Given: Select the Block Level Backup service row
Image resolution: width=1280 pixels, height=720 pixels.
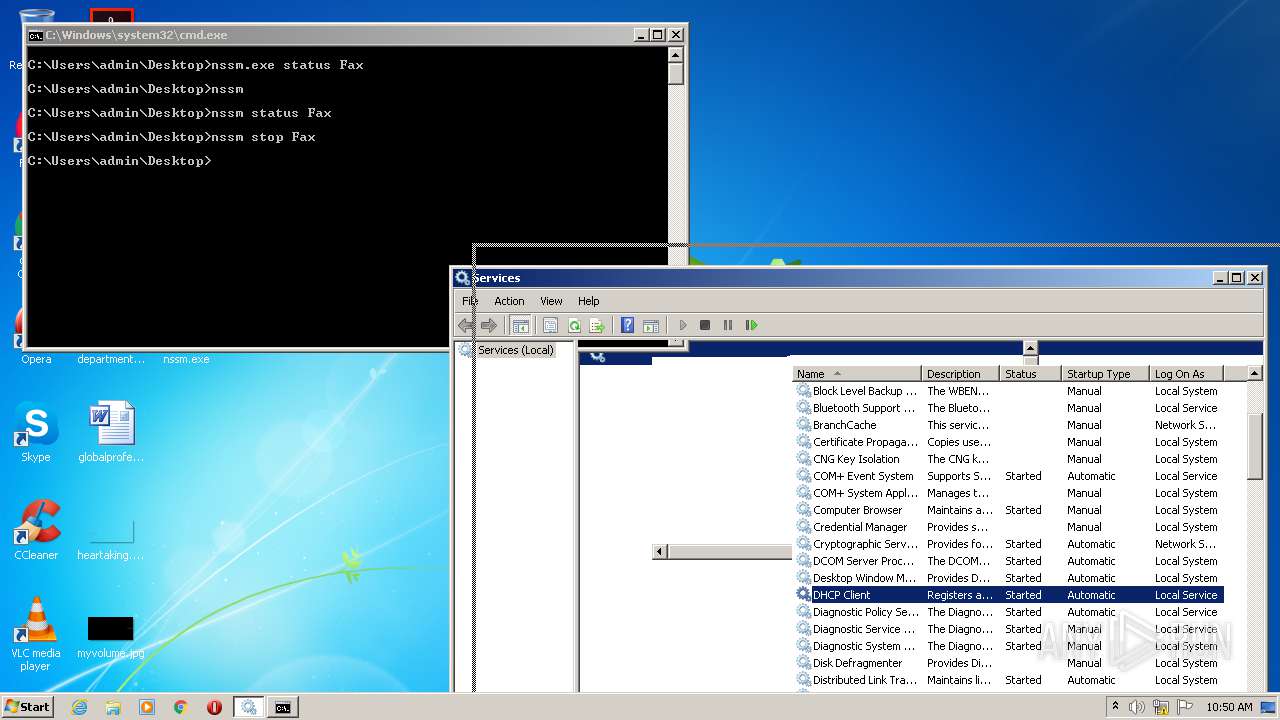Looking at the screenshot, I should pyautogui.click(x=1009, y=391).
